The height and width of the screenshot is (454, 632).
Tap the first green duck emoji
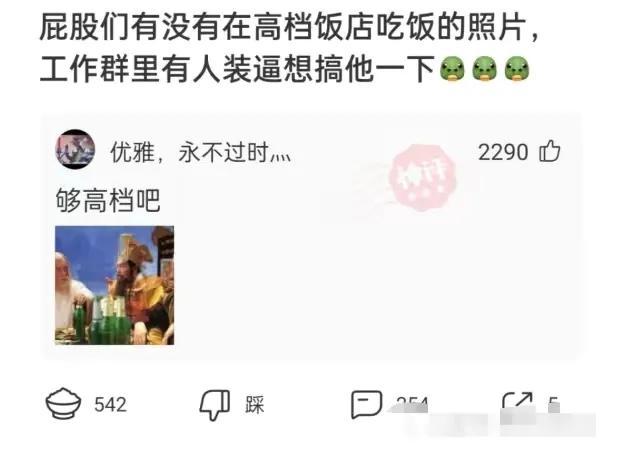[x=452, y=69]
